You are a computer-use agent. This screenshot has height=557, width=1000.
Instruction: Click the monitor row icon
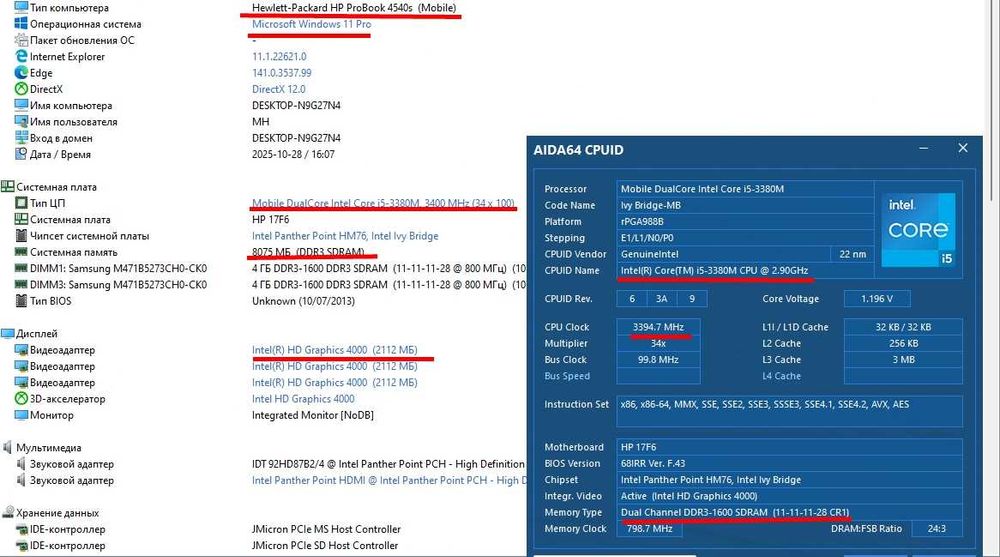click(21, 415)
